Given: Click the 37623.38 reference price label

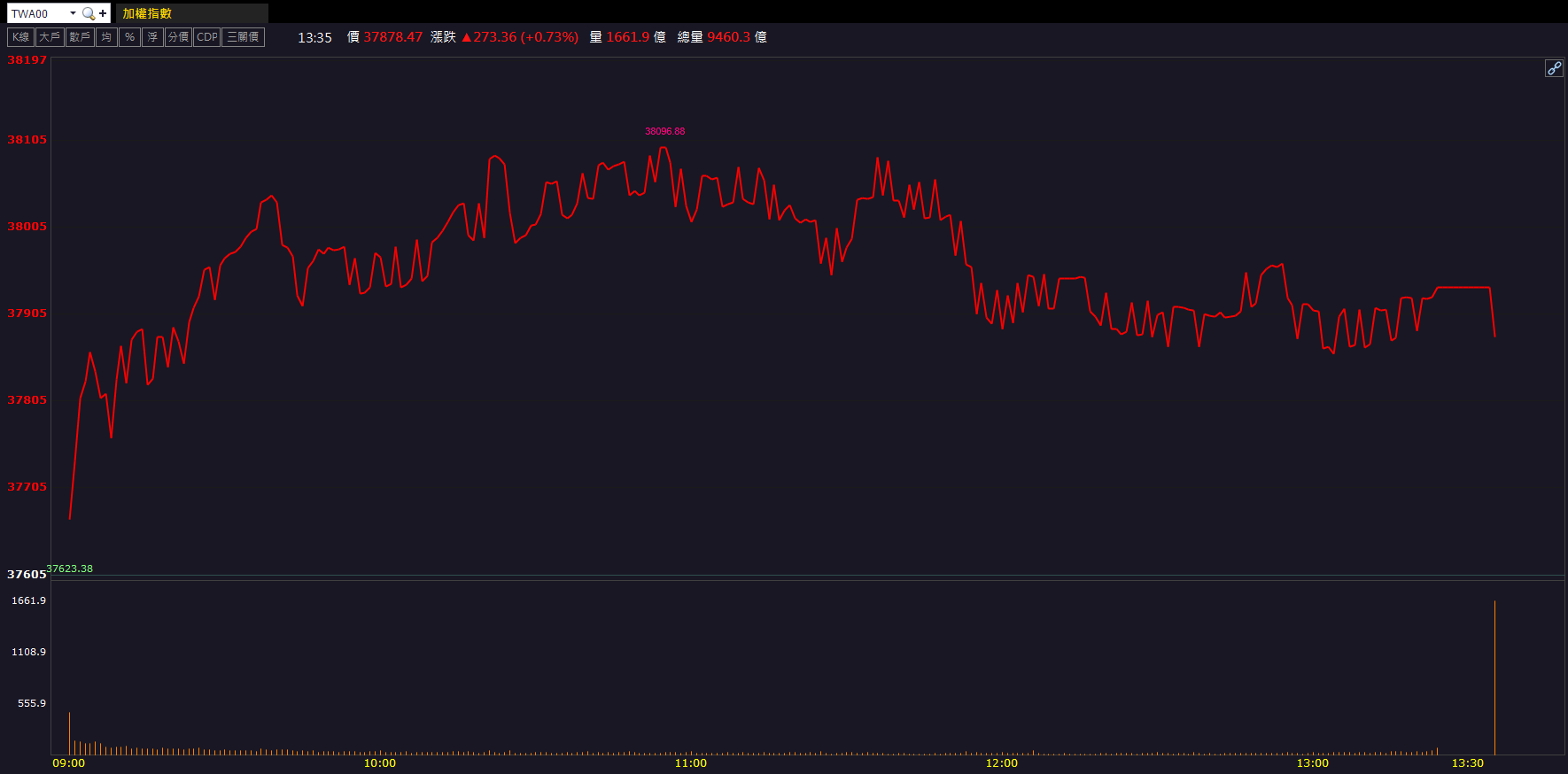Looking at the screenshot, I should [x=70, y=569].
